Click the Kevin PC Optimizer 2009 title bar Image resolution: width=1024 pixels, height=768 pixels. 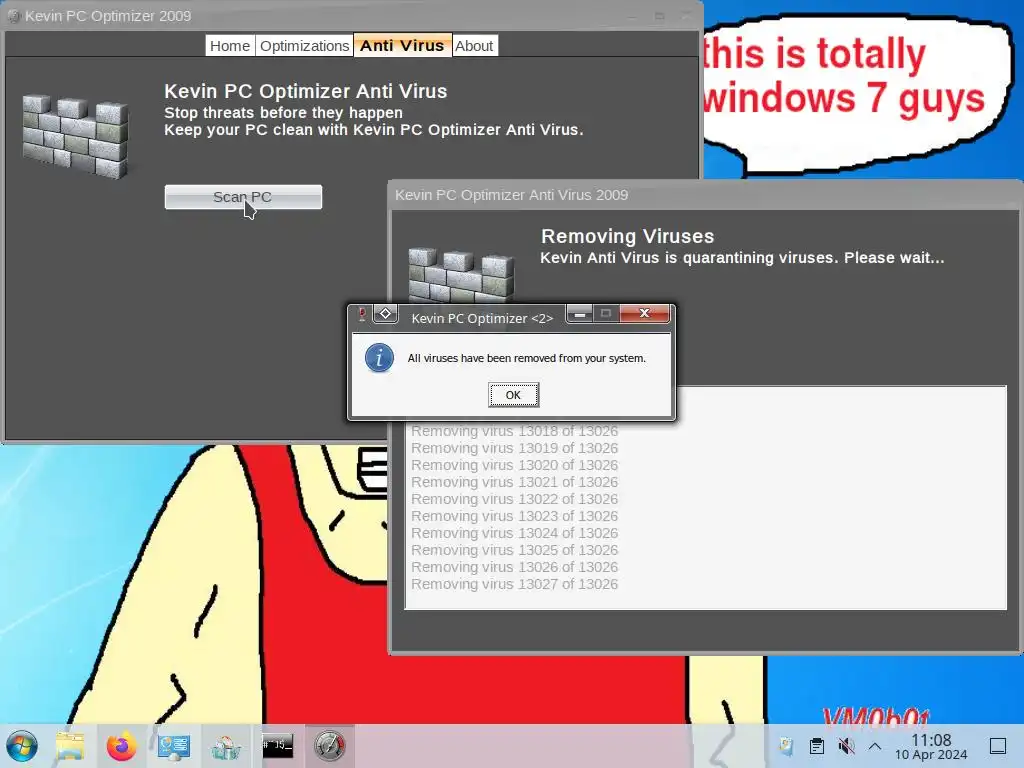coord(352,16)
